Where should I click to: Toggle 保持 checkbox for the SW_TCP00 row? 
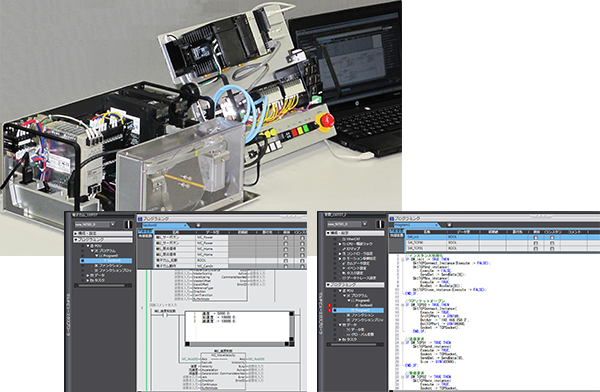[x=536, y=243]
